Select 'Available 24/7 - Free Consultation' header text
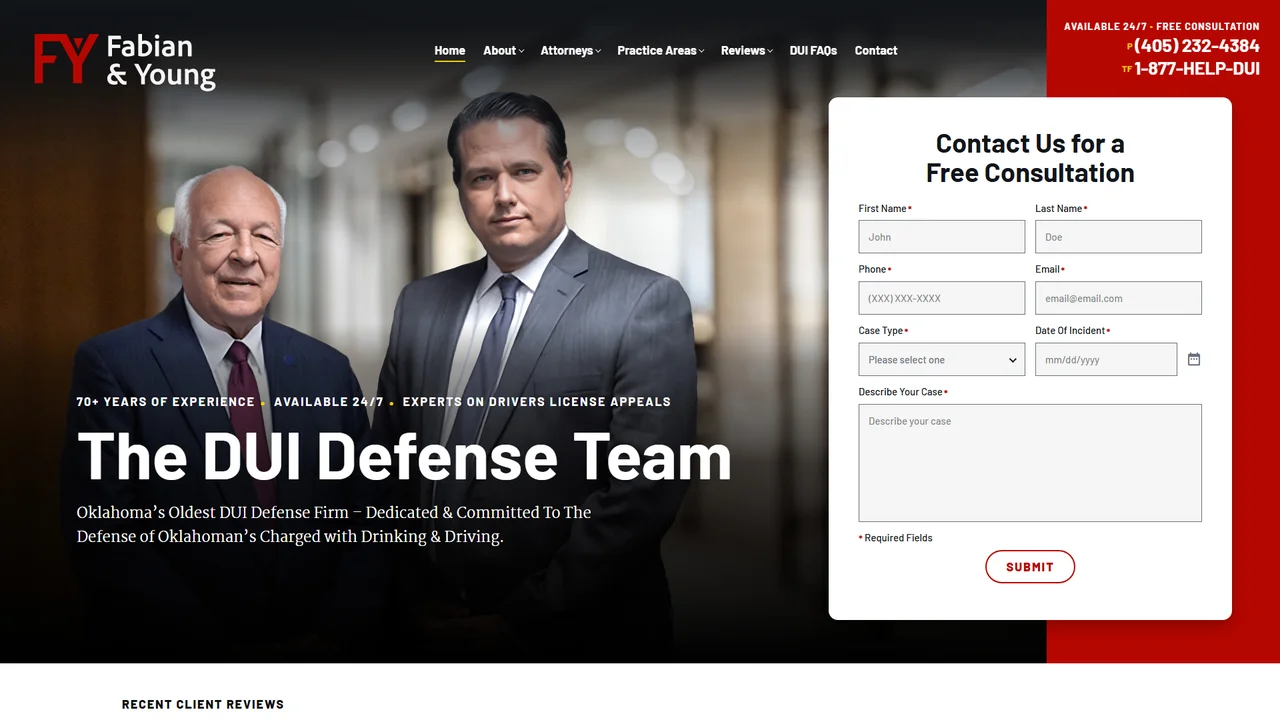Screen dimensions: 1280x720 click(x=1162, y=27)
